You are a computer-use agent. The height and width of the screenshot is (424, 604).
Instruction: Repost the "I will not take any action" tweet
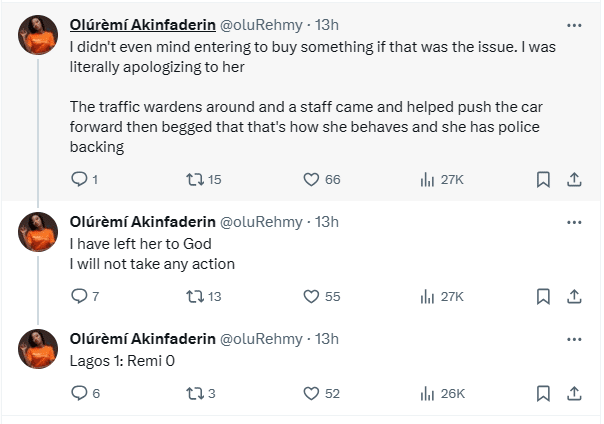[196, 296]
